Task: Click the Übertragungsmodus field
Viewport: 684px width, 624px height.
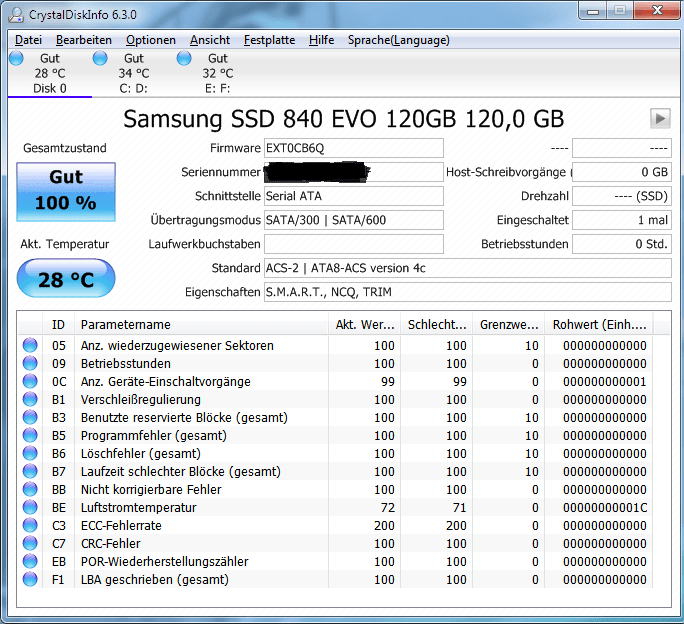Action: click(354, 220)
